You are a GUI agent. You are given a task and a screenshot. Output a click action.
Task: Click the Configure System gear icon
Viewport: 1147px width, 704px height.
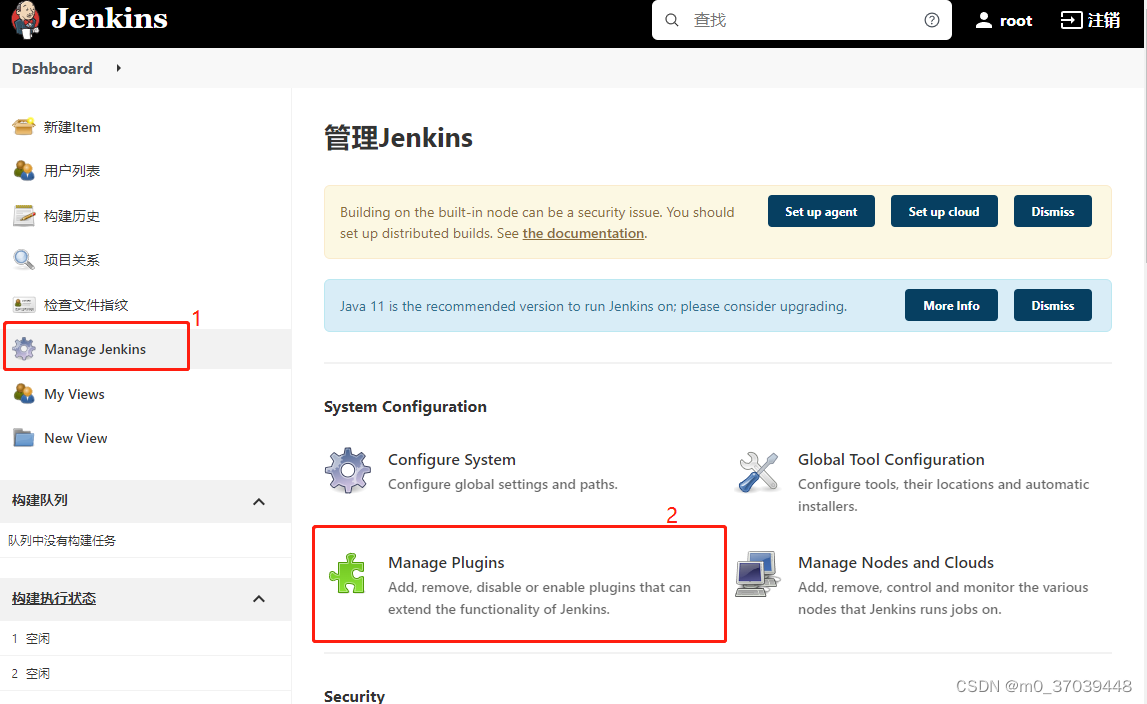pos(347,469)
